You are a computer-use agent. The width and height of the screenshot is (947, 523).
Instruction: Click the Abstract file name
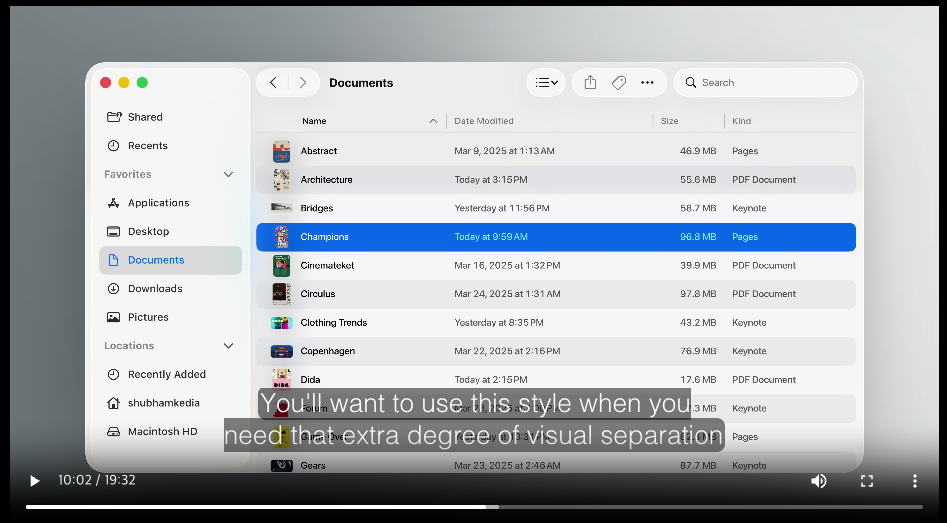tap(319, 151)
